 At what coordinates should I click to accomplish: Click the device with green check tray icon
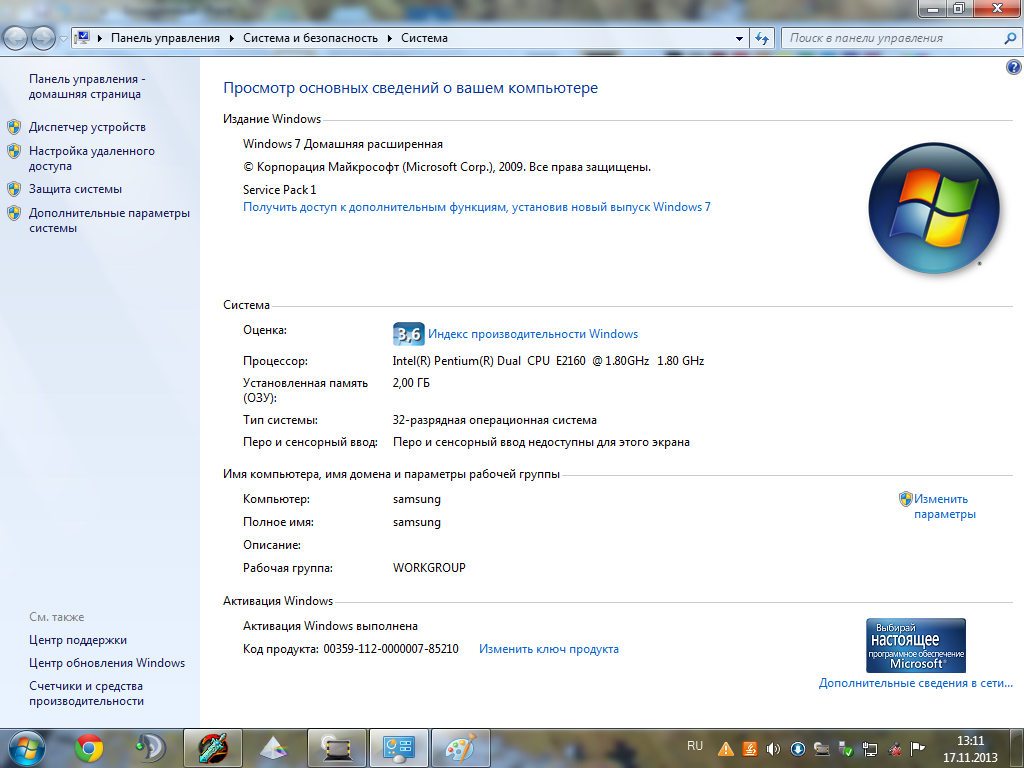coord(846,749)
